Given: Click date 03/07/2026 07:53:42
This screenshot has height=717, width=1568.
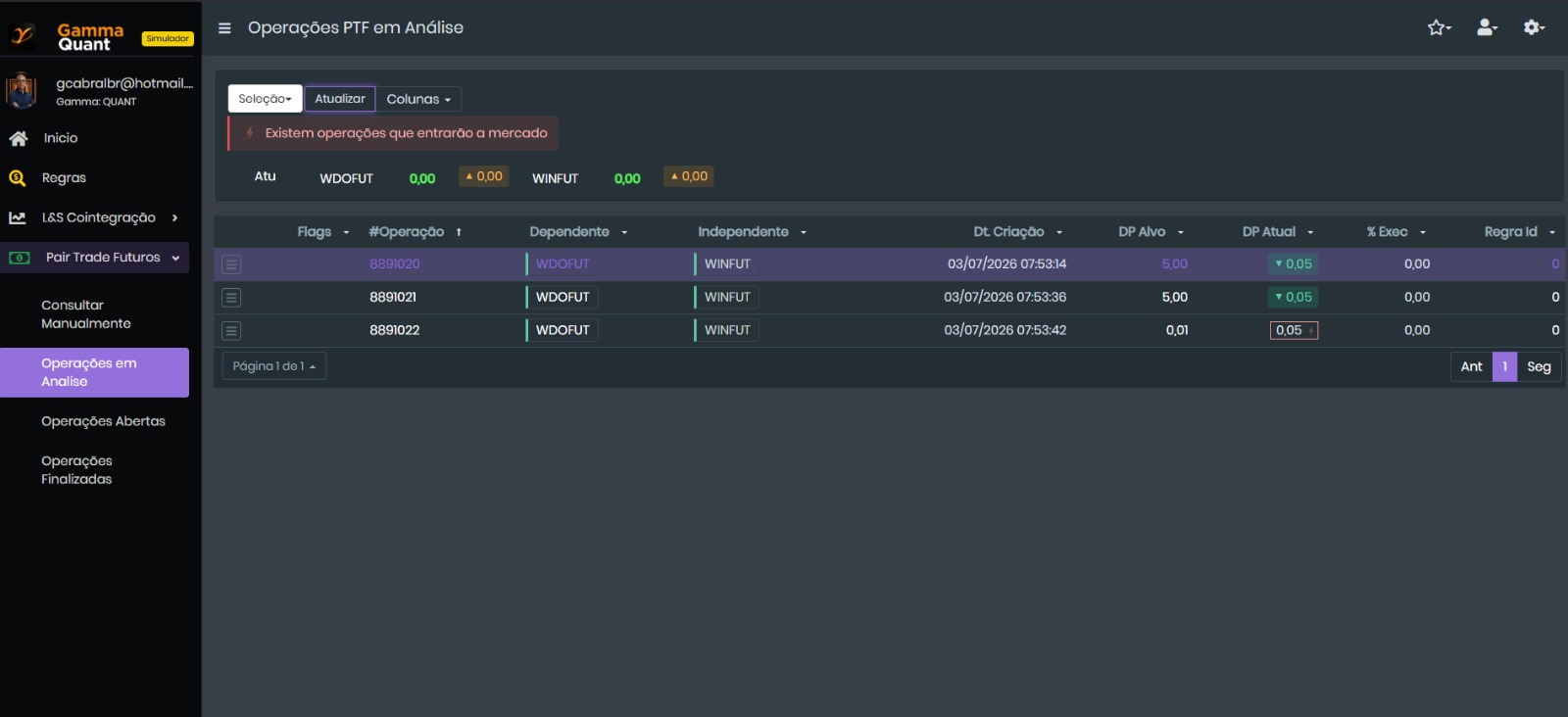Looking at the screenshot, I should tap(1005, 331).
